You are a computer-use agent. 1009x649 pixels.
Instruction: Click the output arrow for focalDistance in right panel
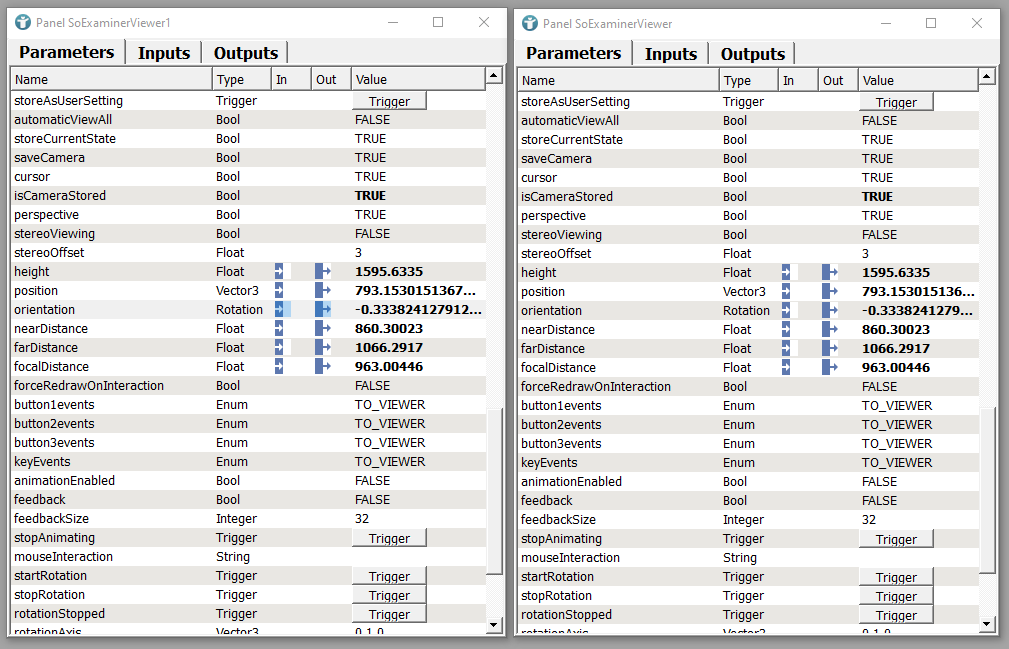pos(830,367)
